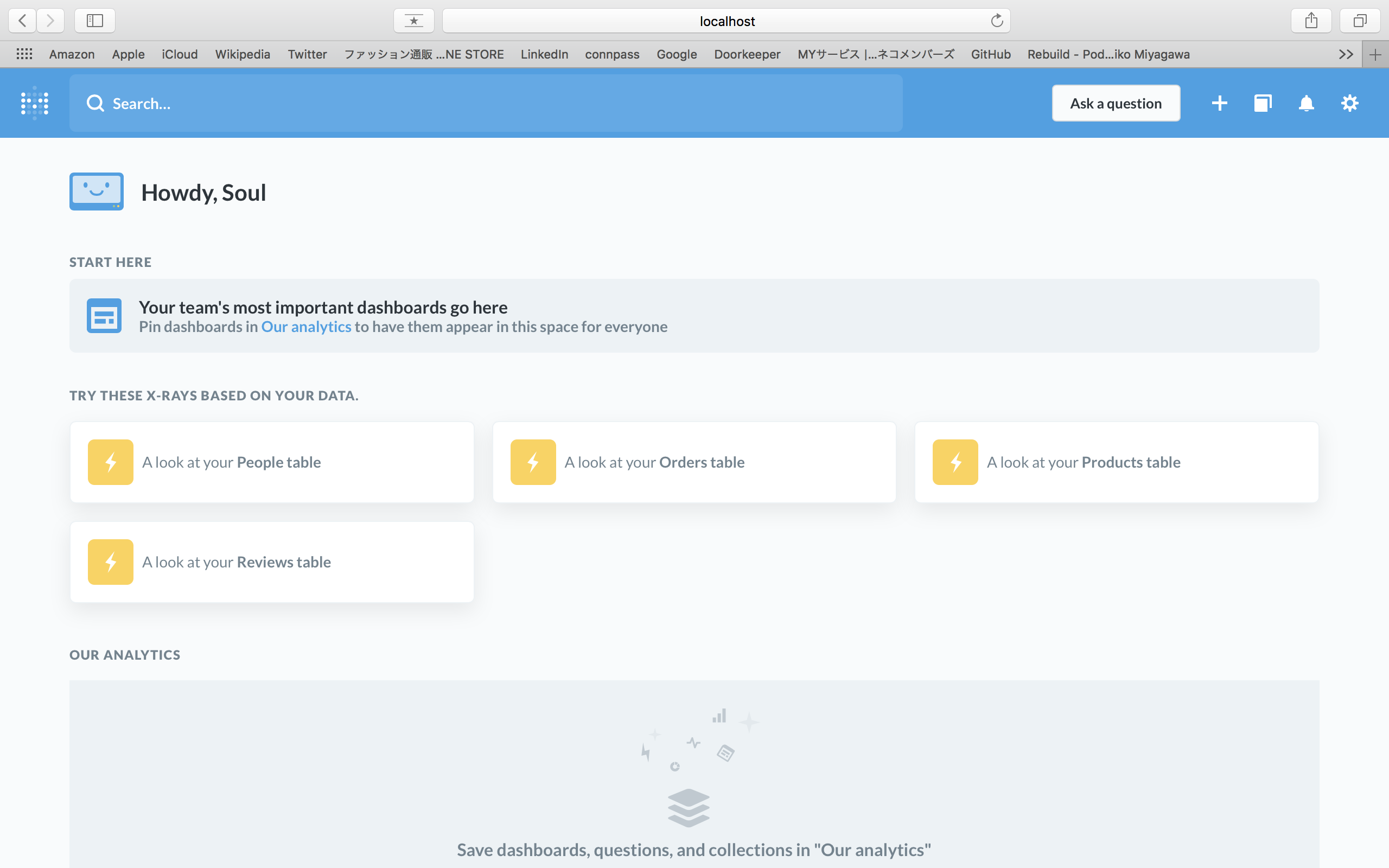Viewport: 1389px width, 868px height.
Task: Open the Products table X-ray
Action: click(1117, 462)
